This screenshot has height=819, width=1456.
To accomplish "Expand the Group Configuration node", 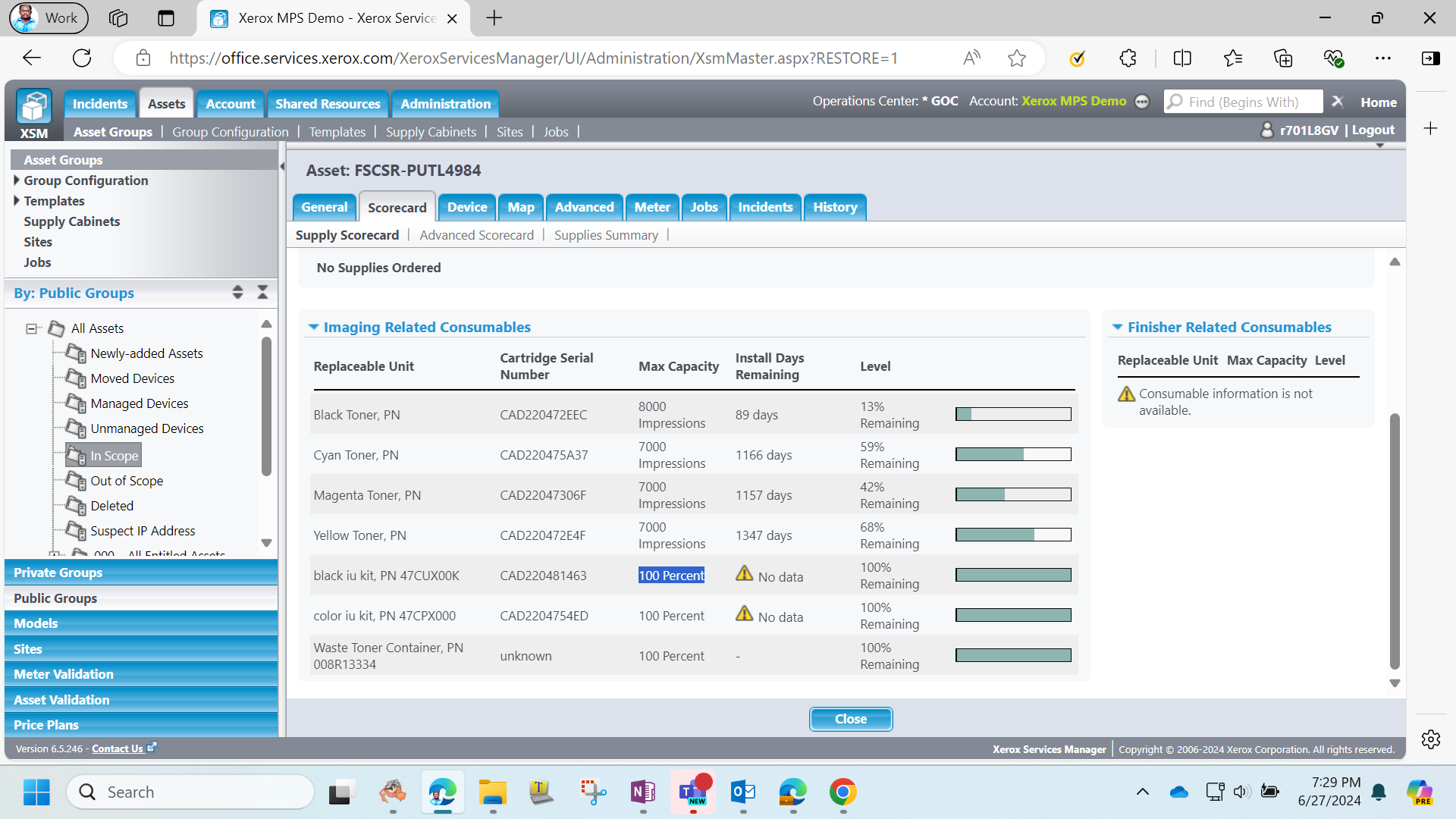I will point(17,180).
